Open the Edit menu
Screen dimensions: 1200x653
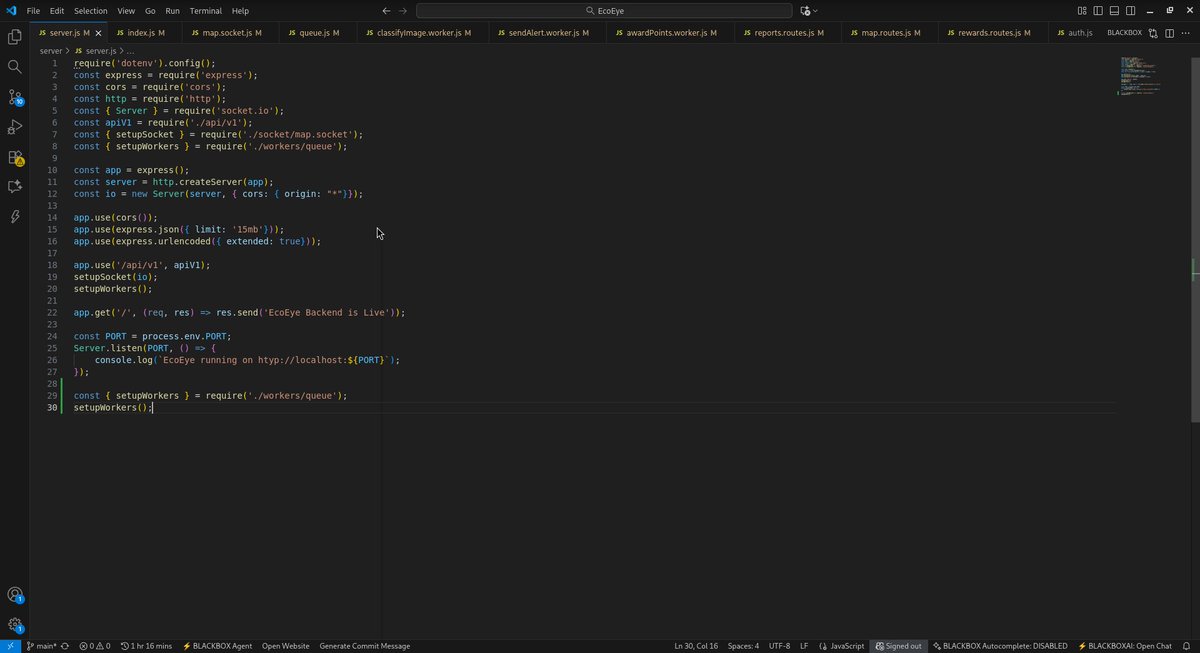57,10
